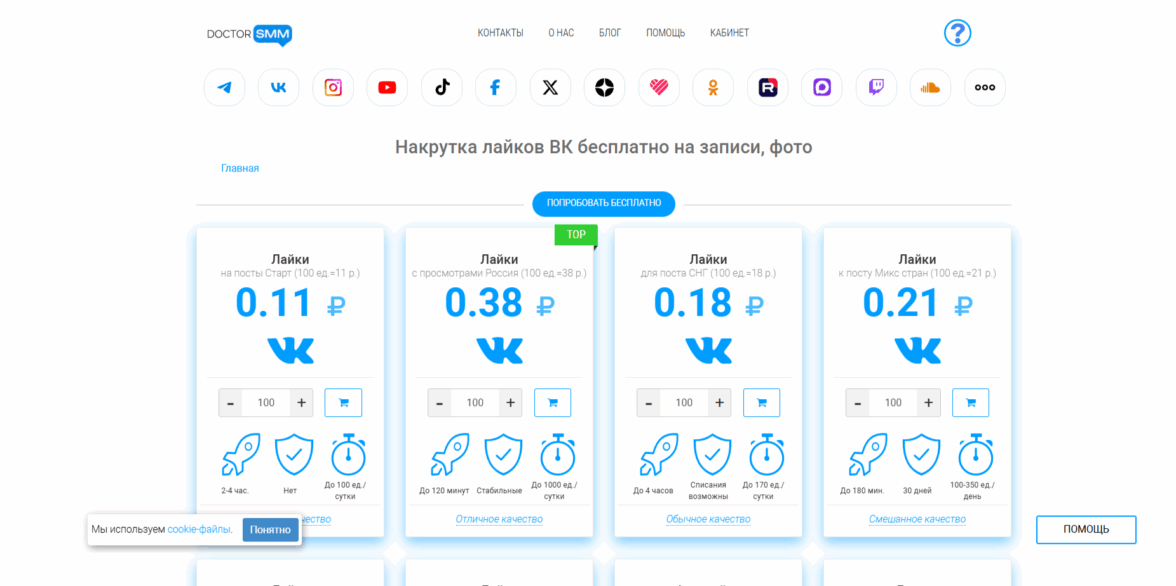Click quantity field on the 0.21 ₽ card
Viewport: 1176px width, 586px height.
coord(893,403)
